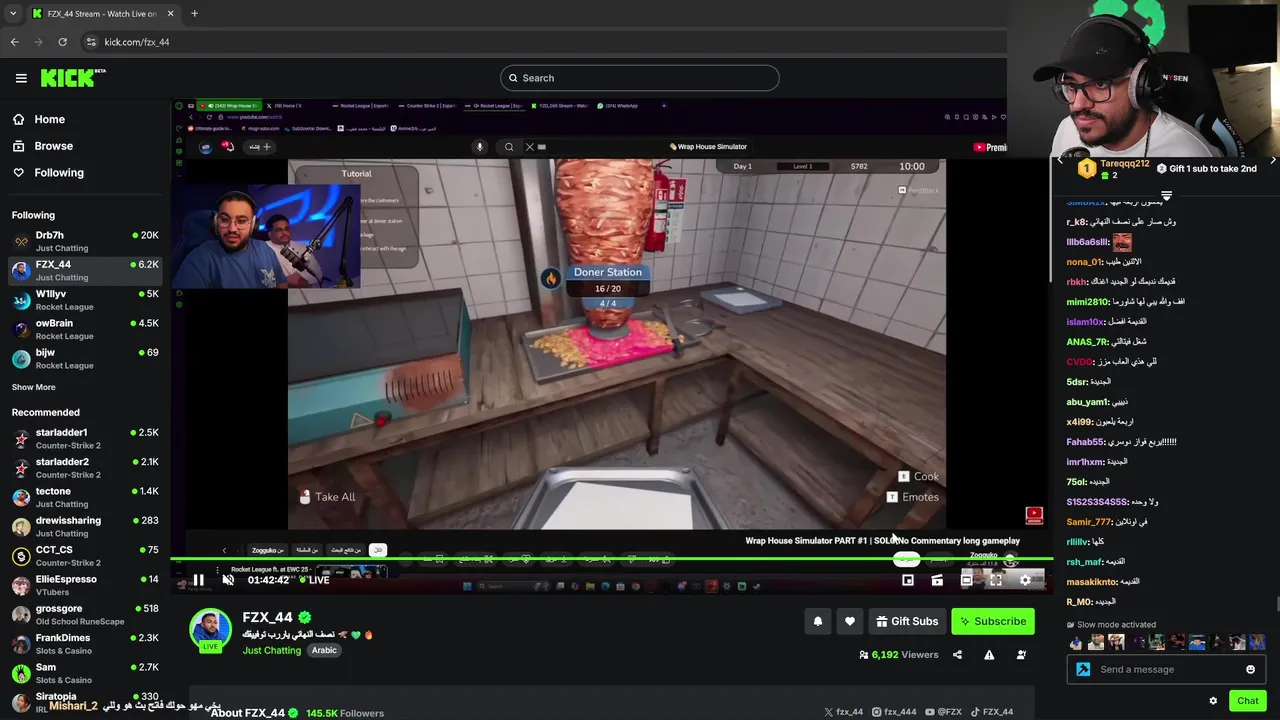Open FZX_44 TikTok link

[x=992, y=712]
